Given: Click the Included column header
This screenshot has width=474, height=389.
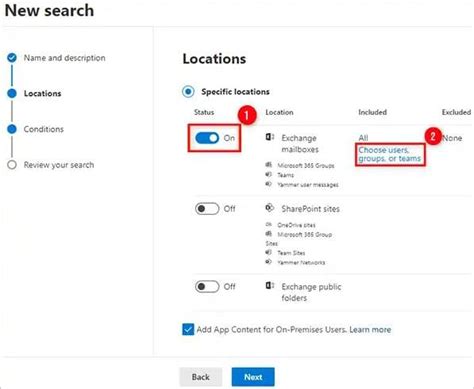Looking at the screenshot, I should (x=372, y=112).
